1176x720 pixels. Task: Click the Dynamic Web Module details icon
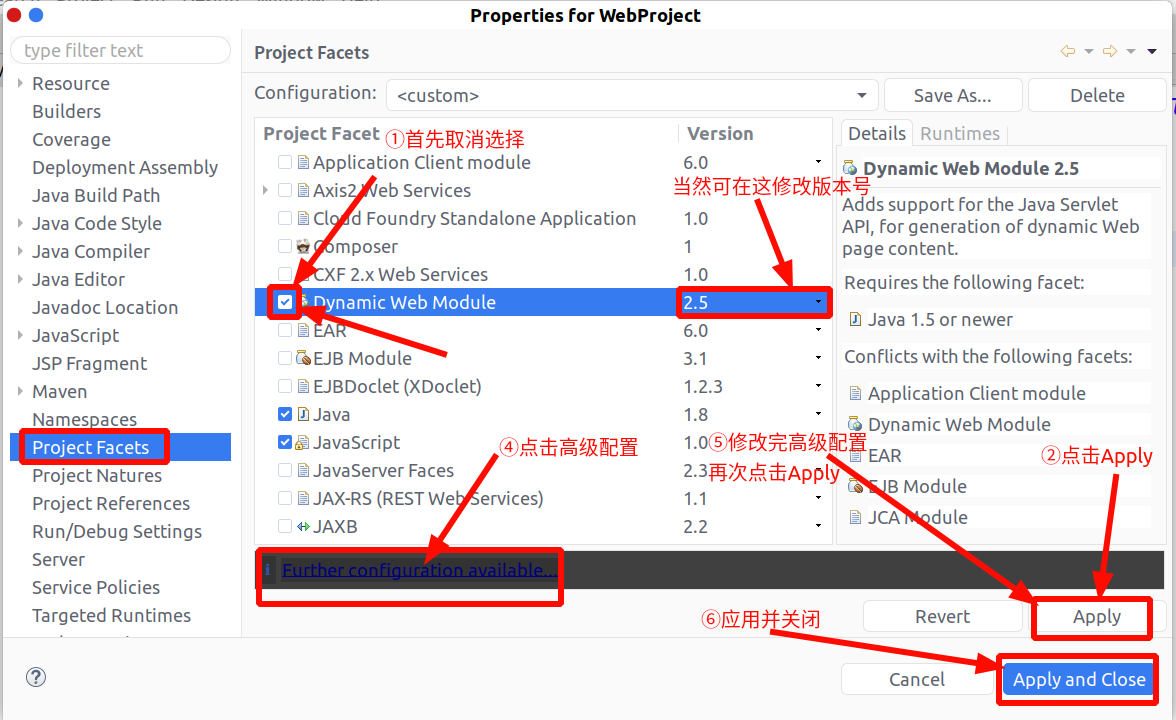point(850,168)
